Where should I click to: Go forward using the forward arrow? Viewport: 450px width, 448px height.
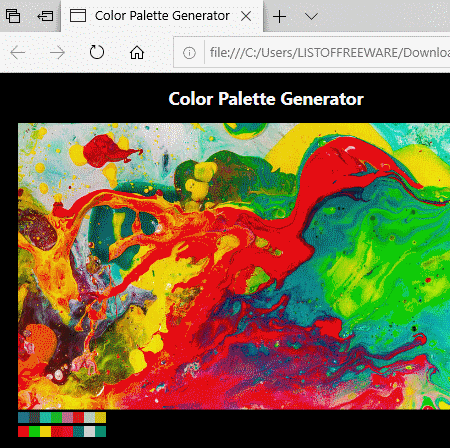pos(57,52)
